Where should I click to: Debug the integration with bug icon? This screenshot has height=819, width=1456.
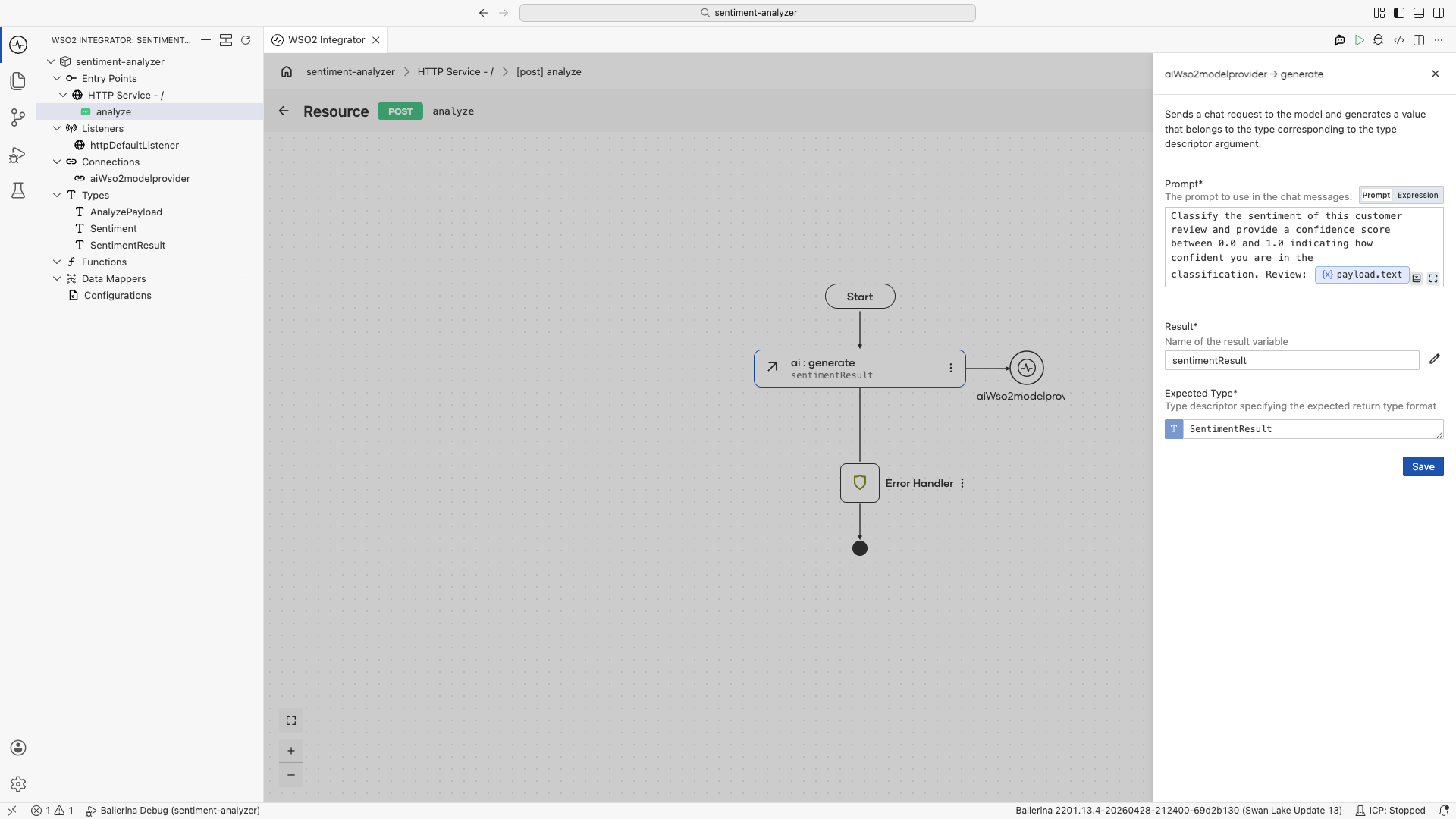[x=1379, y=40]
